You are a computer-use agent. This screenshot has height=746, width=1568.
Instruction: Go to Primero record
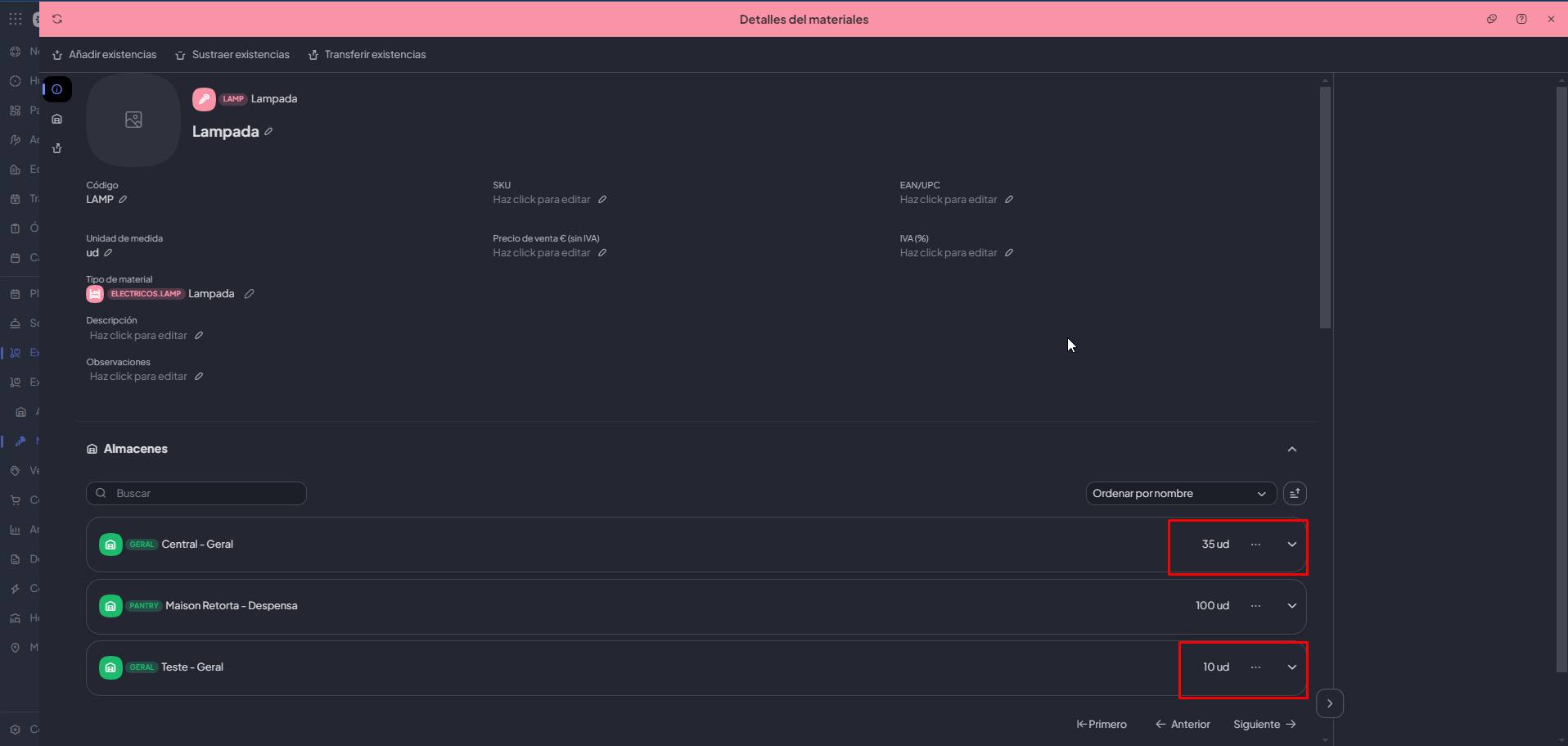click(1102, 725)
